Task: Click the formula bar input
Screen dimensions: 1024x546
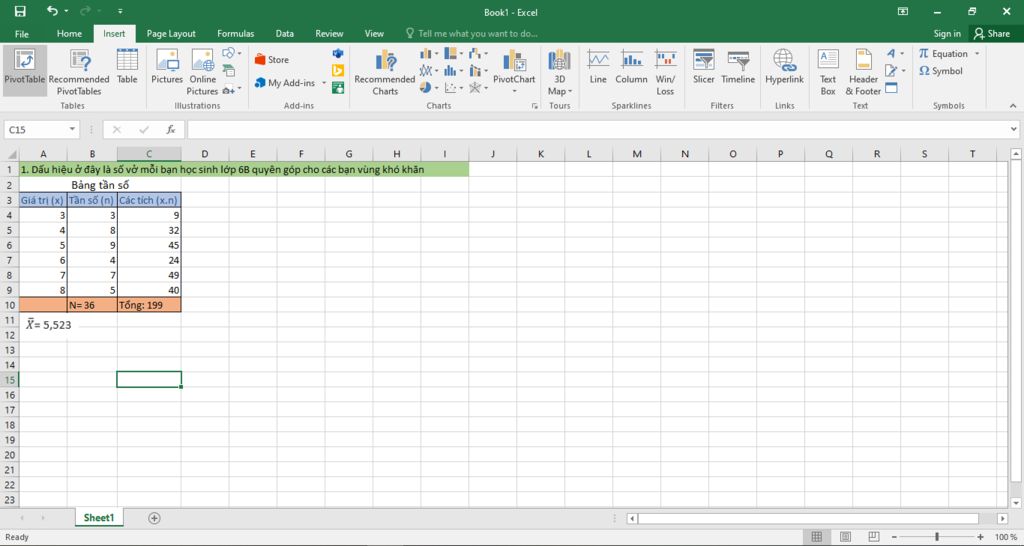Action: tap(597, 129)
